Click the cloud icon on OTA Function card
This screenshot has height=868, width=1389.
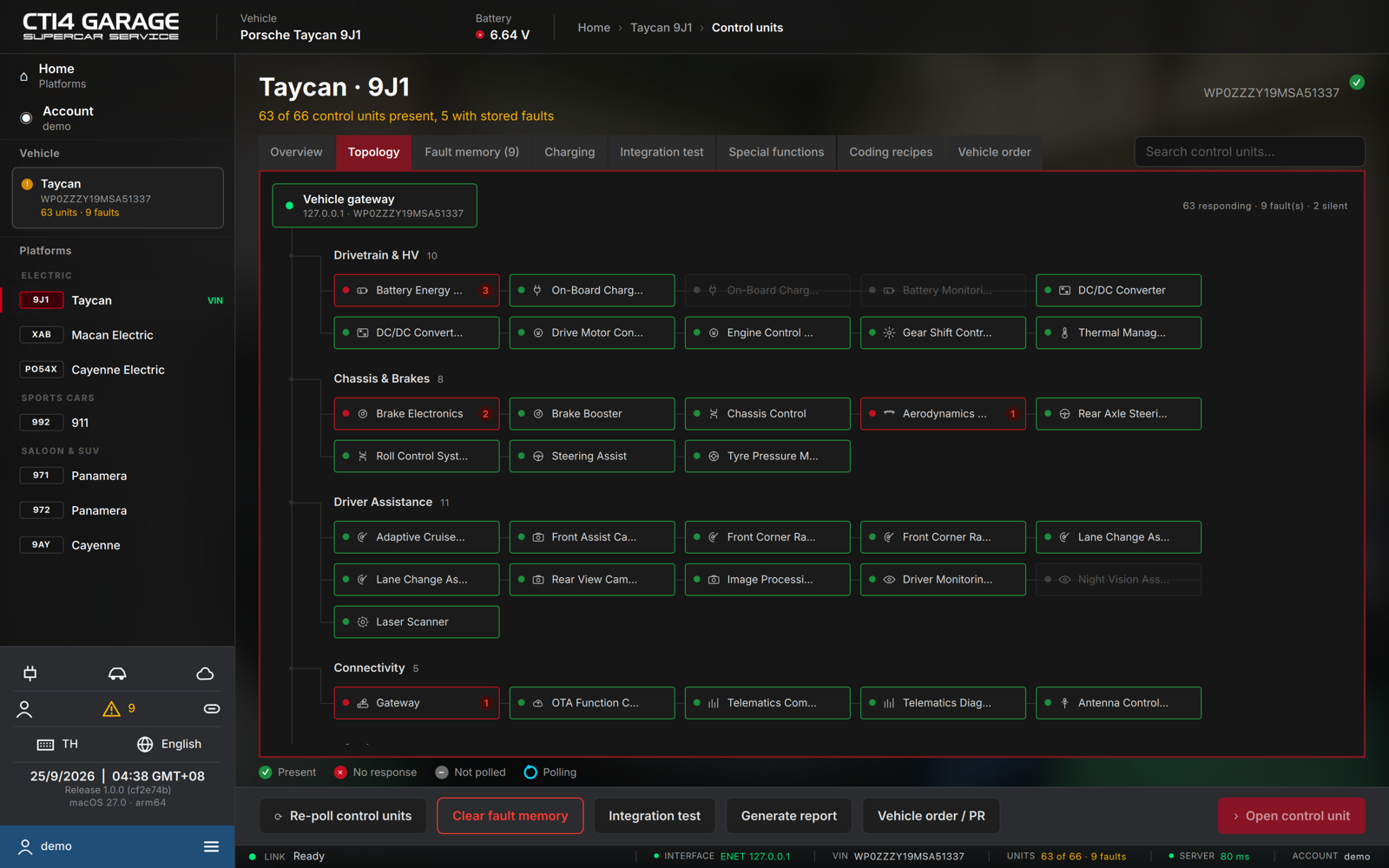pyautogui.click(x=538, y=703)
